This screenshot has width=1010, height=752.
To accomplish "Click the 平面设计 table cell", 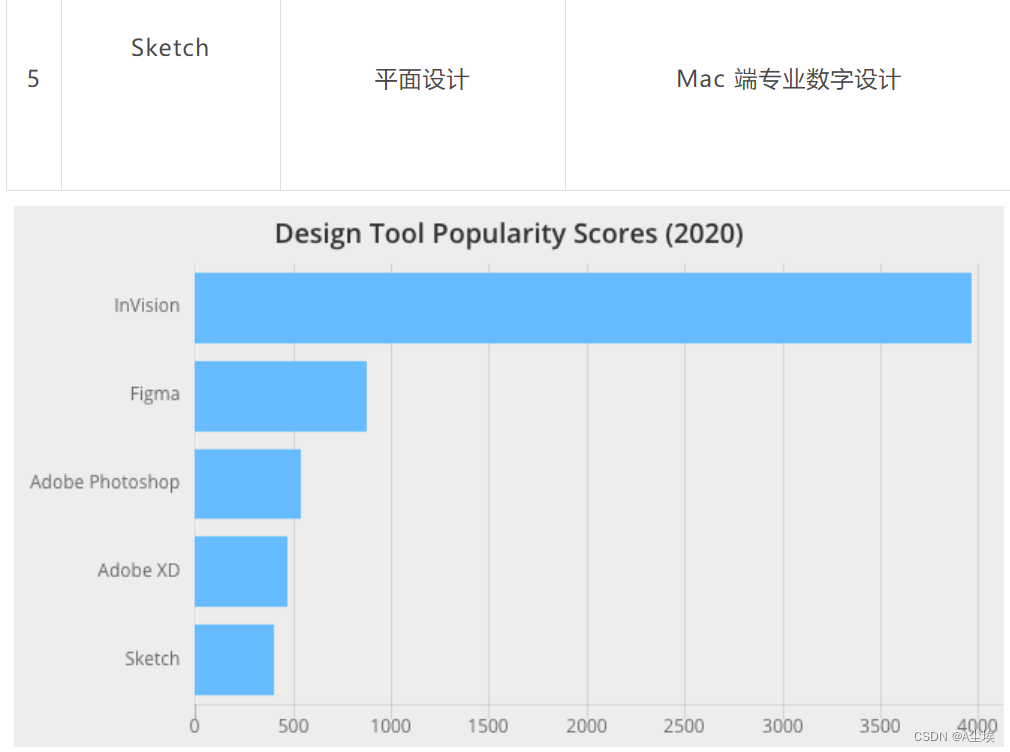I will click(x=423, y=95).
